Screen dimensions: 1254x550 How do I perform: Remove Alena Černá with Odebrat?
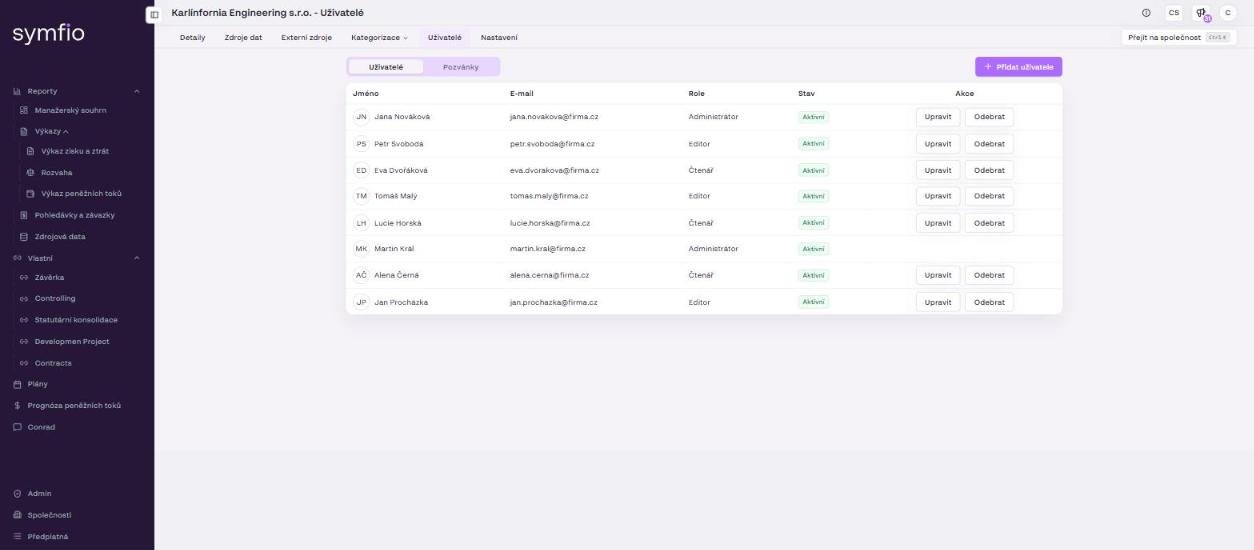click(x=989, y=275)
